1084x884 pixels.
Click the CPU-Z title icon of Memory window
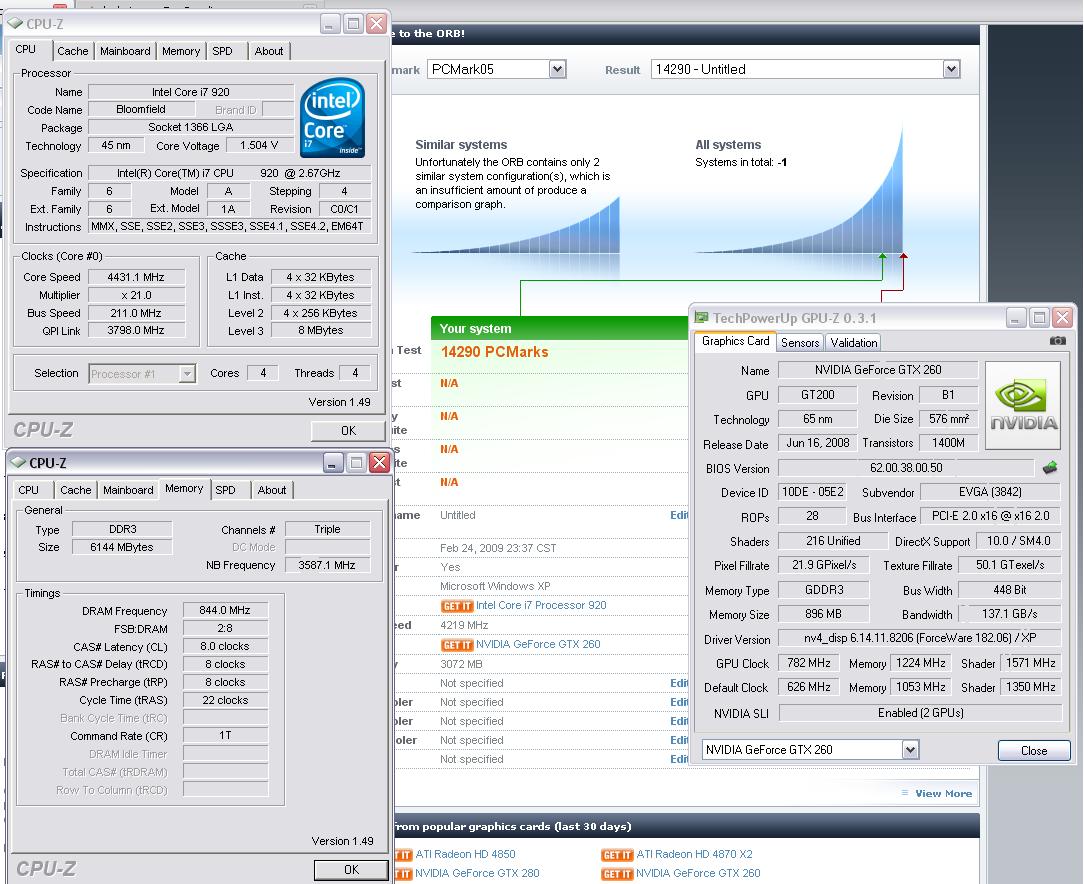click(x=18, y=462)
